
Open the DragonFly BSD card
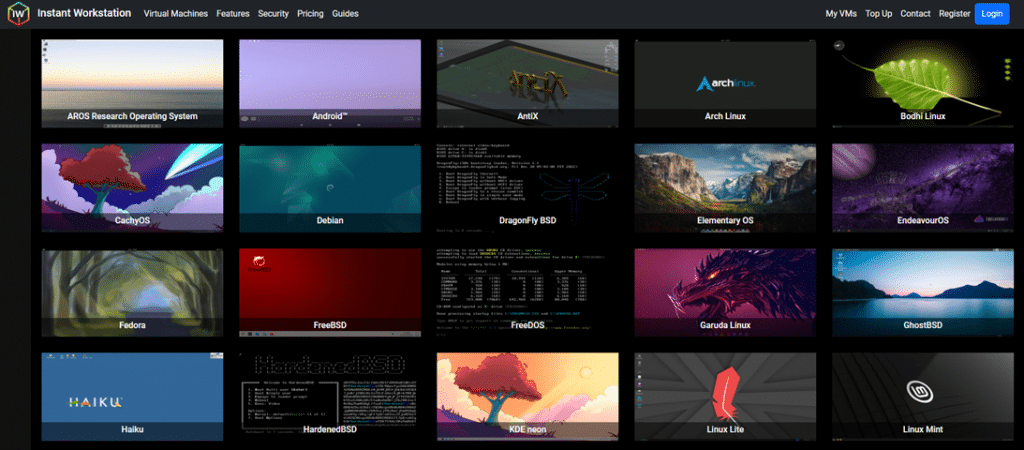click(527, 188)
